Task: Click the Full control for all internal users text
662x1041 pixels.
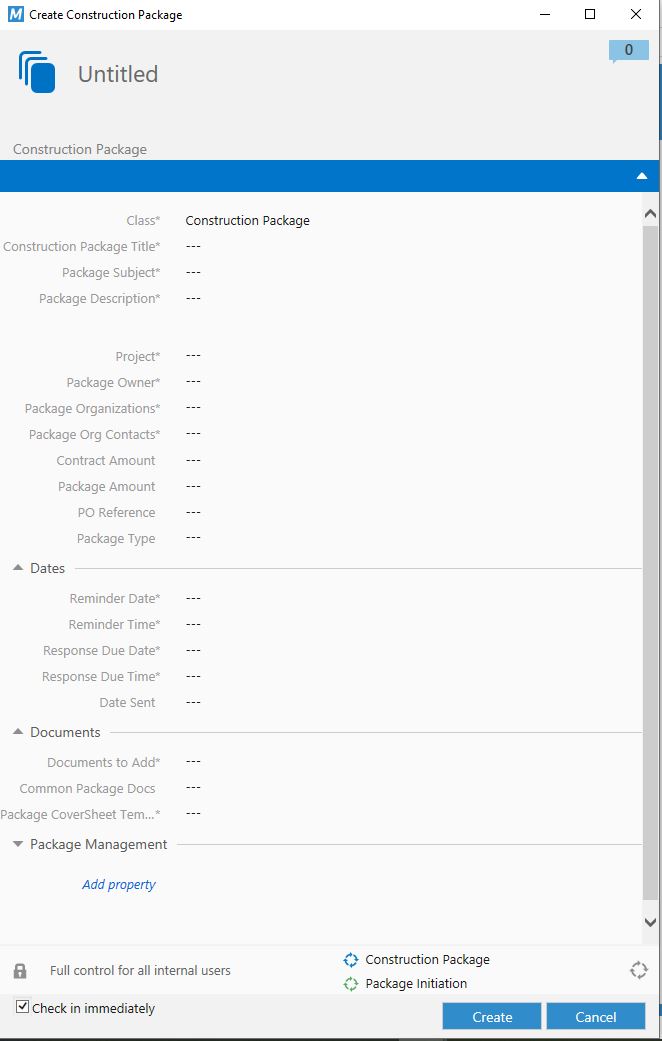Action: coord(140,971)
